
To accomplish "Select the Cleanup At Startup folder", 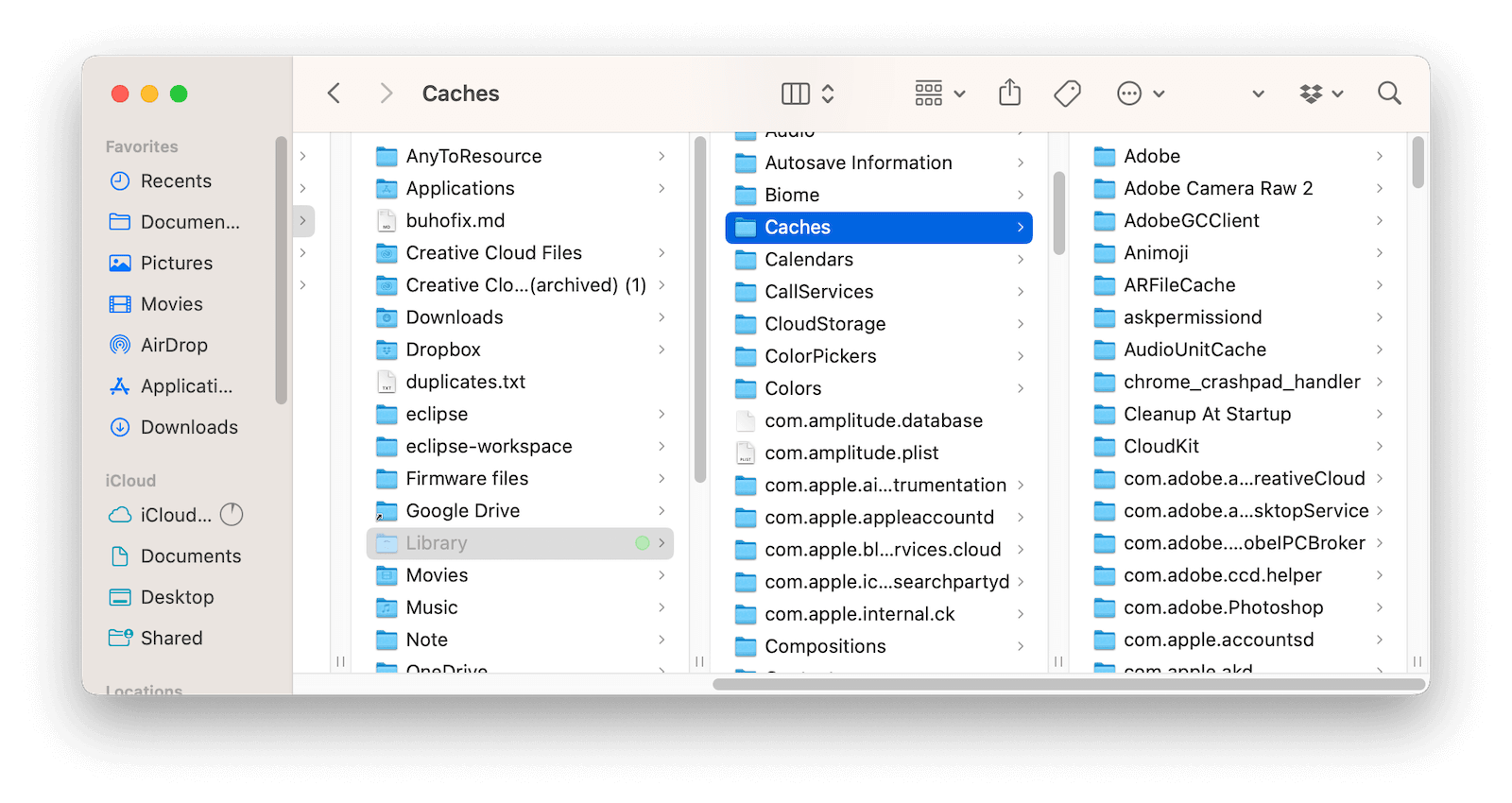I will [x=1238, y=414].
